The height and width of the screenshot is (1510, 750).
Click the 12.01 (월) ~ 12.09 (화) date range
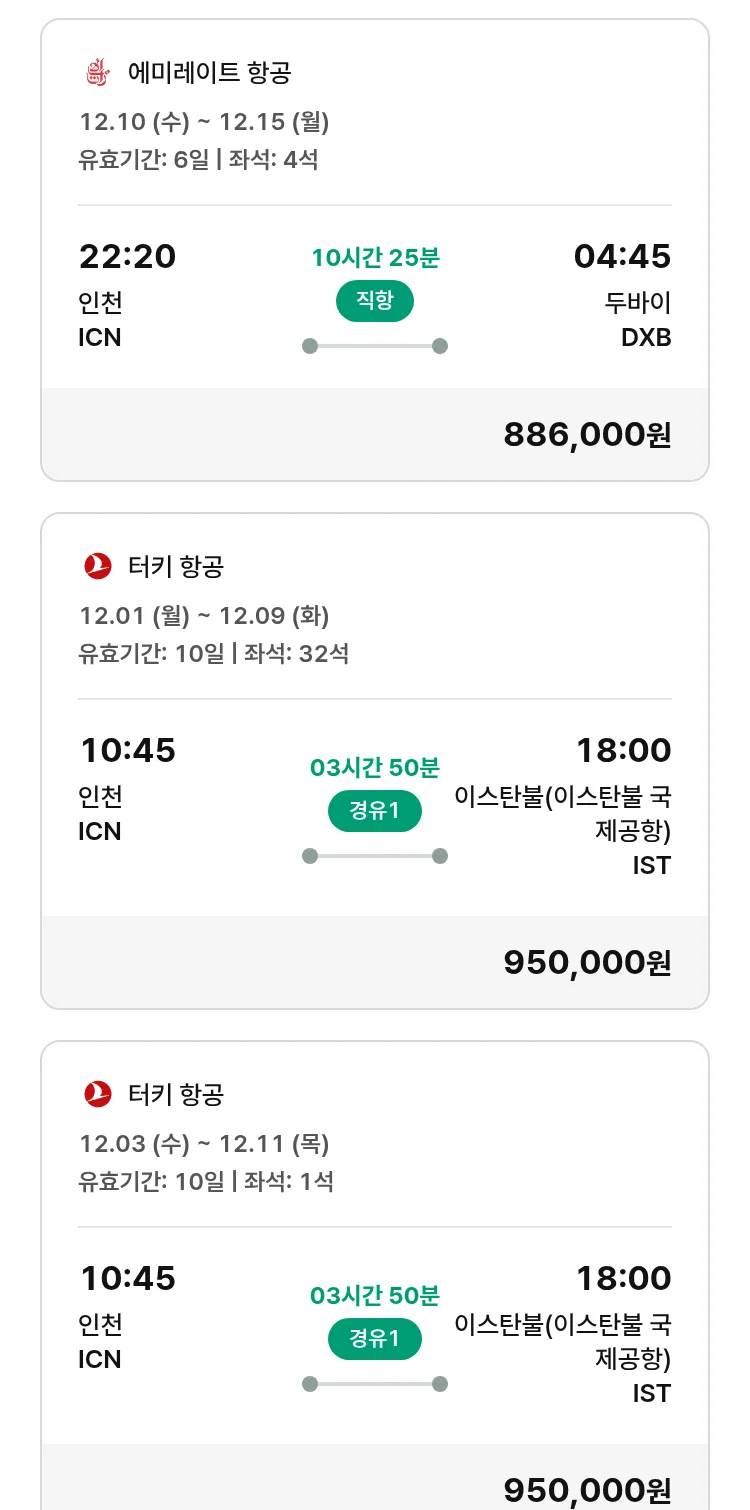pyautogui.click(x=204, y=616)
